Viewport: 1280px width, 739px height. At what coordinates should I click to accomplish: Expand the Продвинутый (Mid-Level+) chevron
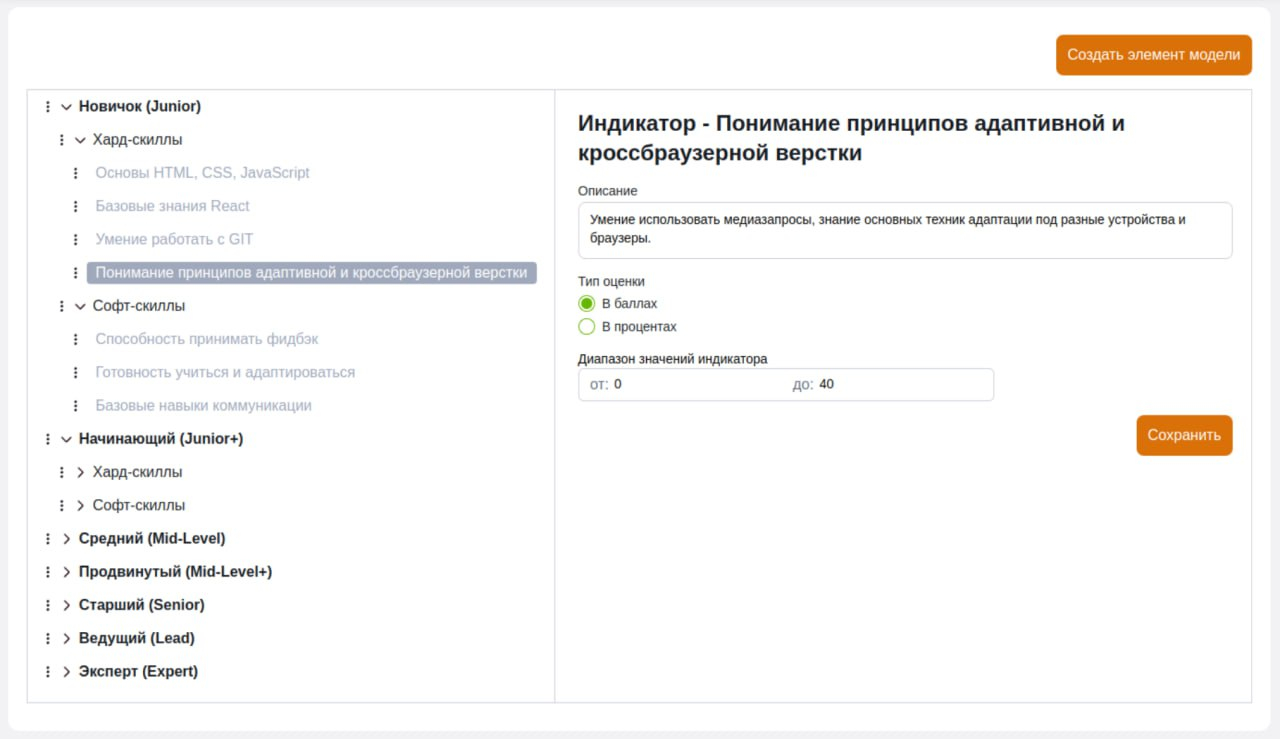(66, 572)
